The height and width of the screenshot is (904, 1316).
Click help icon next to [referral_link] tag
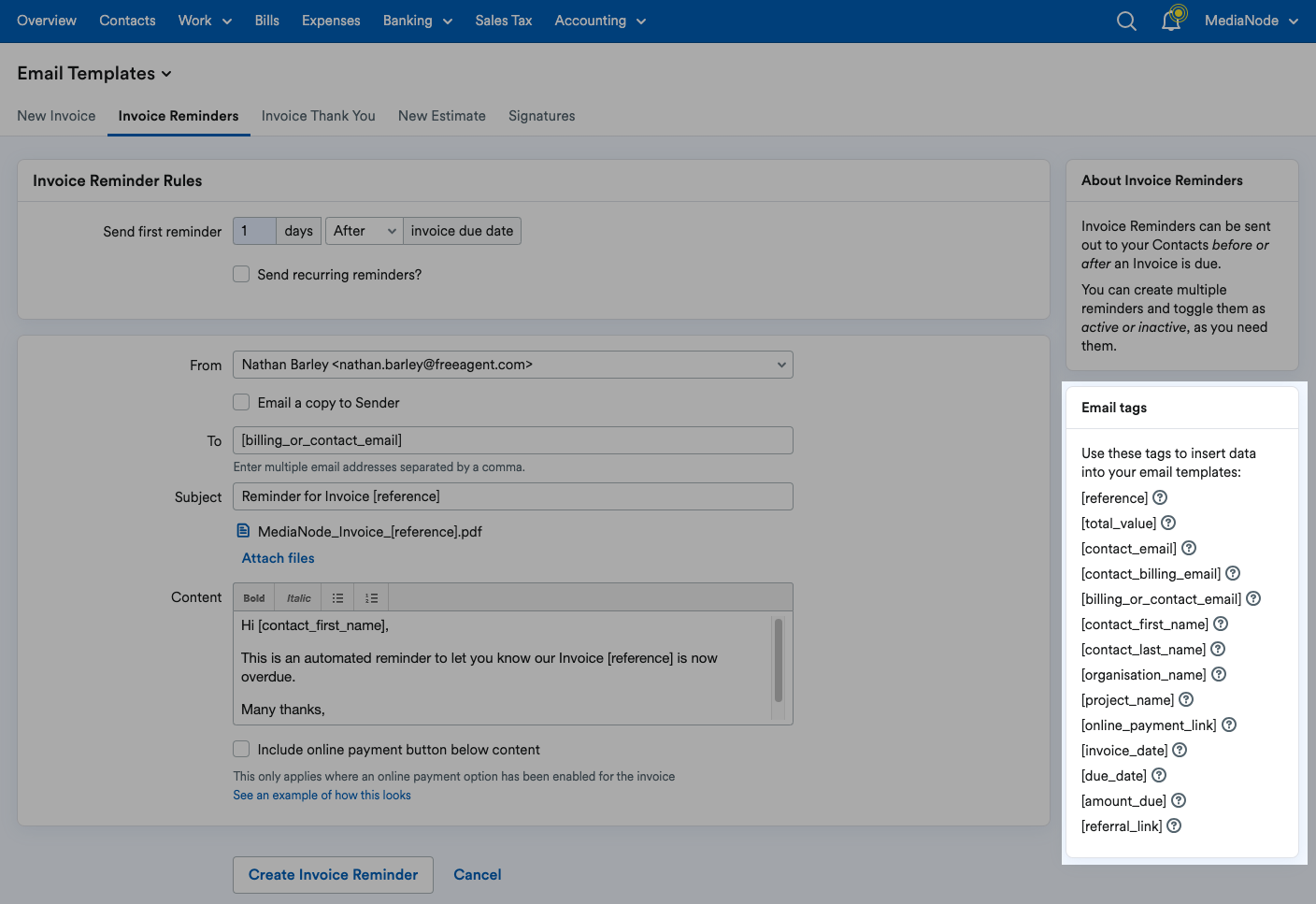tap(1174, 825)
